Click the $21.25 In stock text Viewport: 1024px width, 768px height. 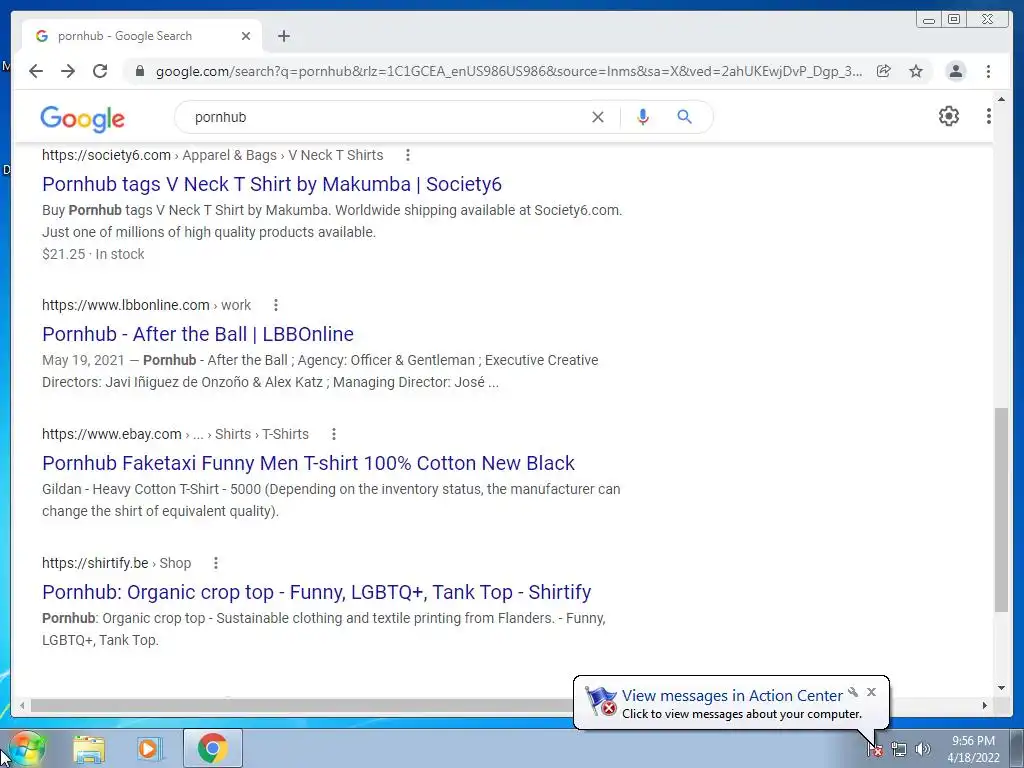93,254
